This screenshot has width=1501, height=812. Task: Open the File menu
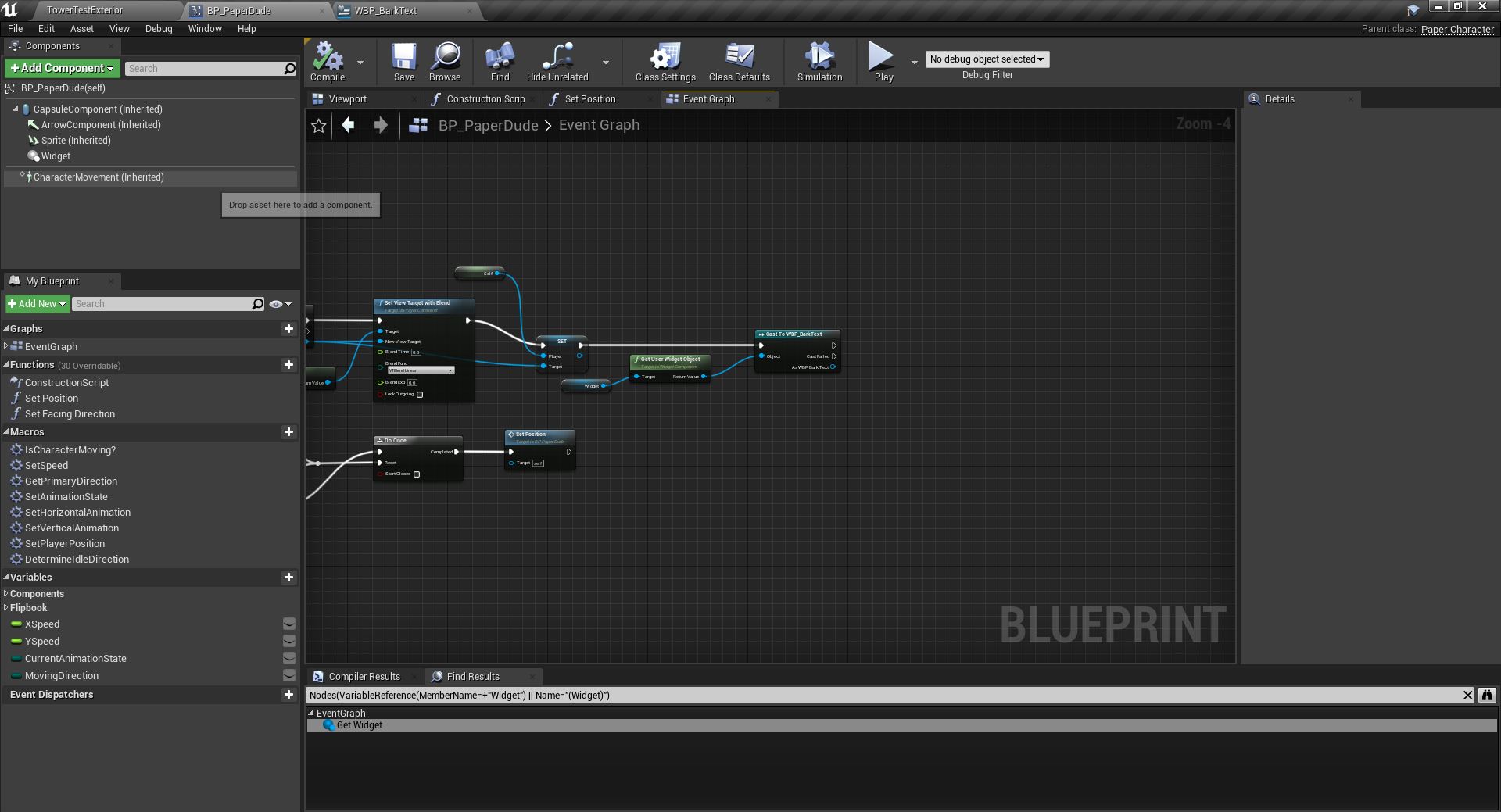(15, 29)
